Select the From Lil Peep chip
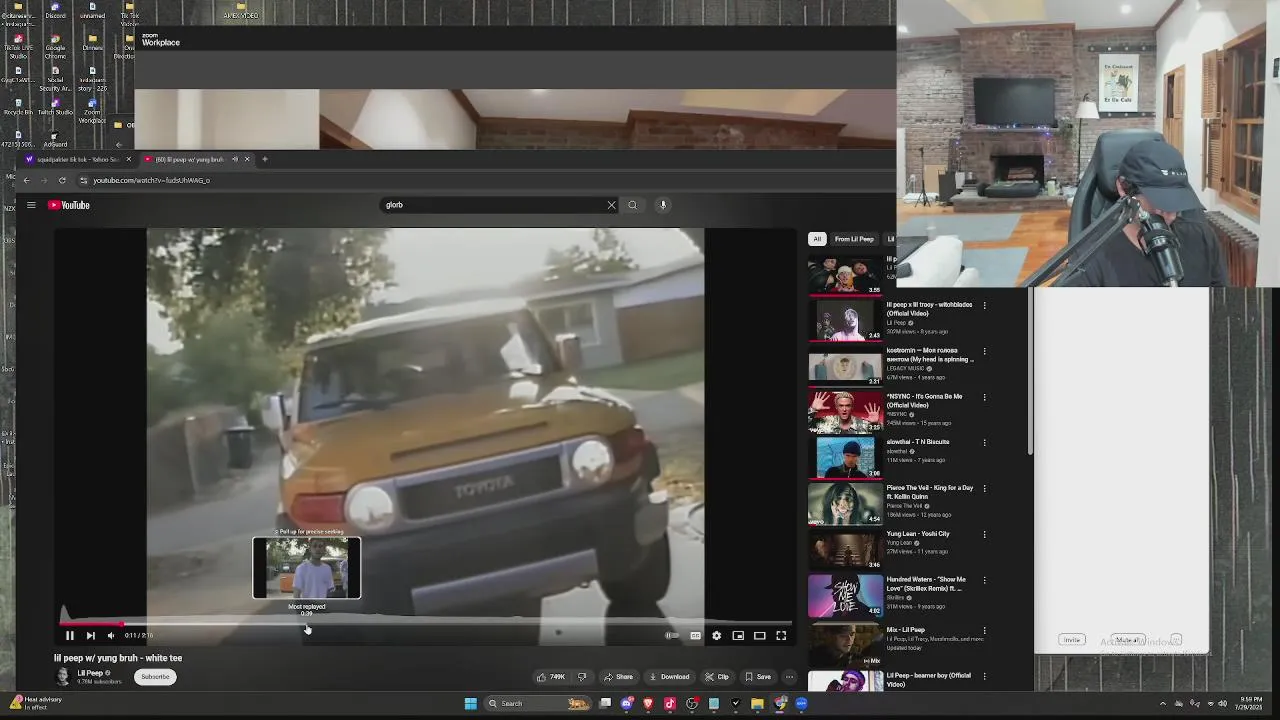 click(854, 239)
